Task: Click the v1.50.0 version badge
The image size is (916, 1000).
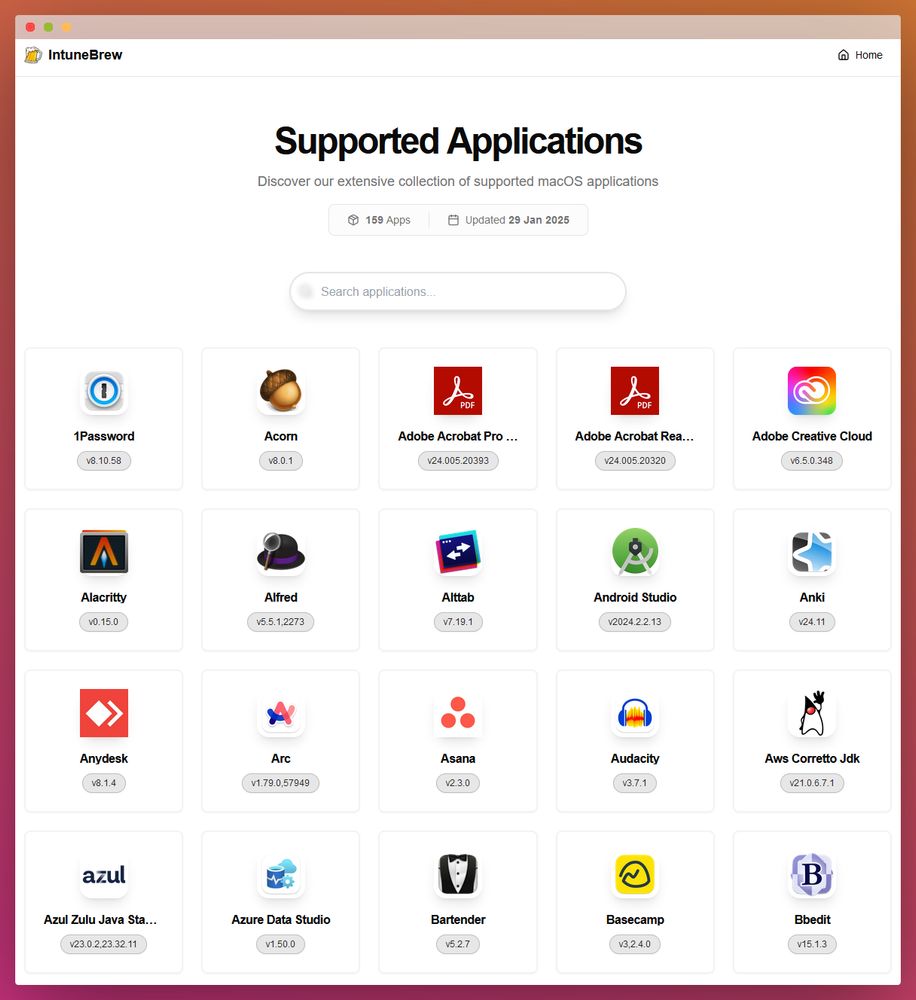Action: tap(281, 944)
